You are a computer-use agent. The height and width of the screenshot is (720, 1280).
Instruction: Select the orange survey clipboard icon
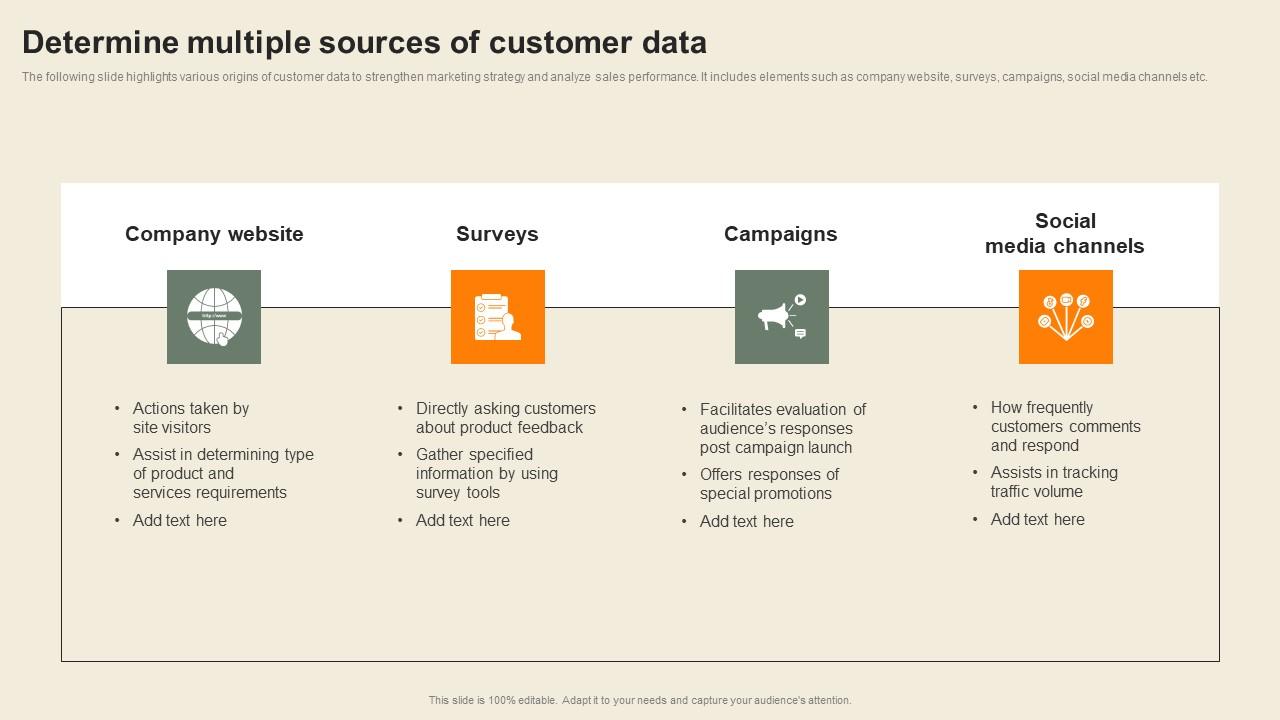[x=498, y=317]
